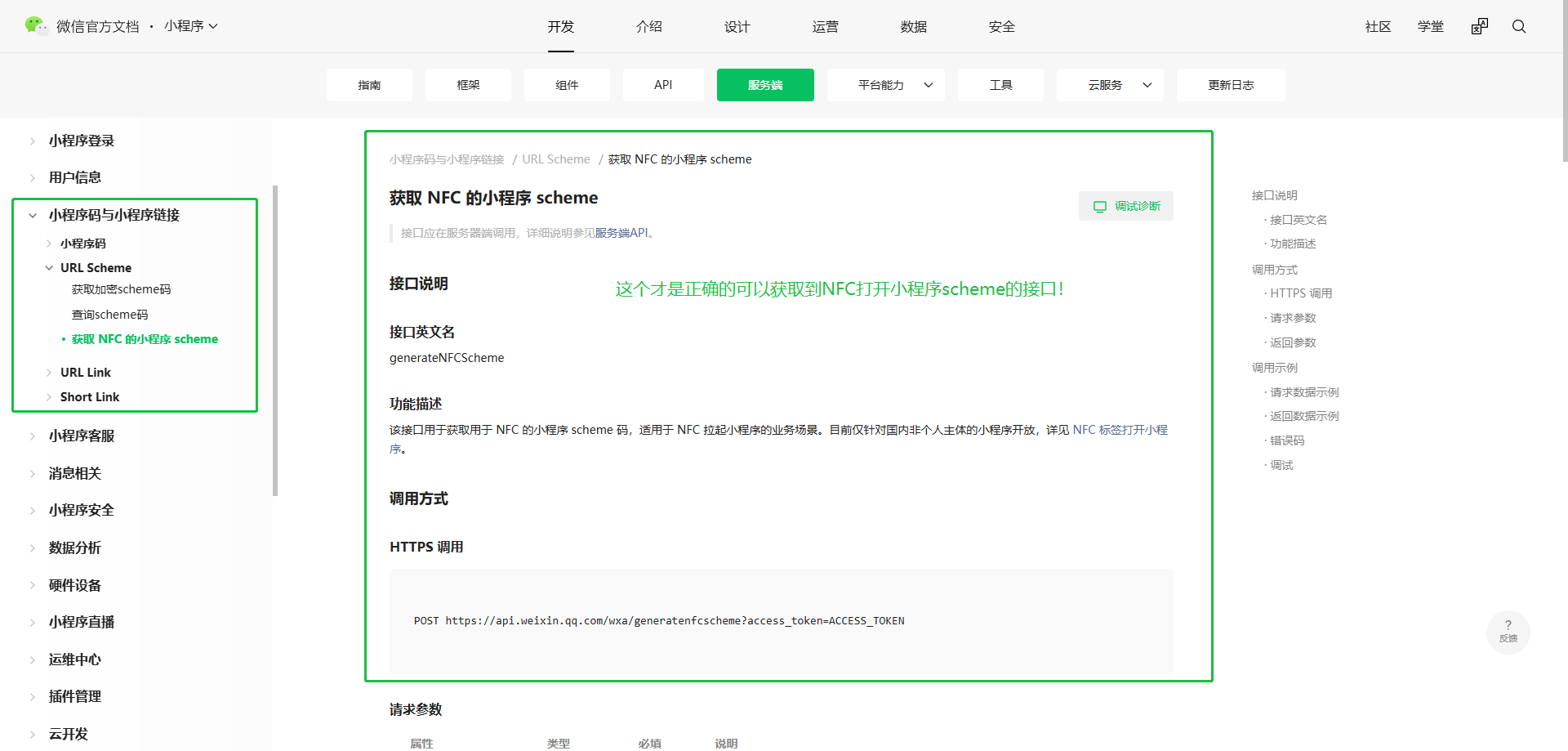Open 获取加密scheme码 in the sidebar
The height and width of the screenshot is (751, 1568).
tap(122, 289)
